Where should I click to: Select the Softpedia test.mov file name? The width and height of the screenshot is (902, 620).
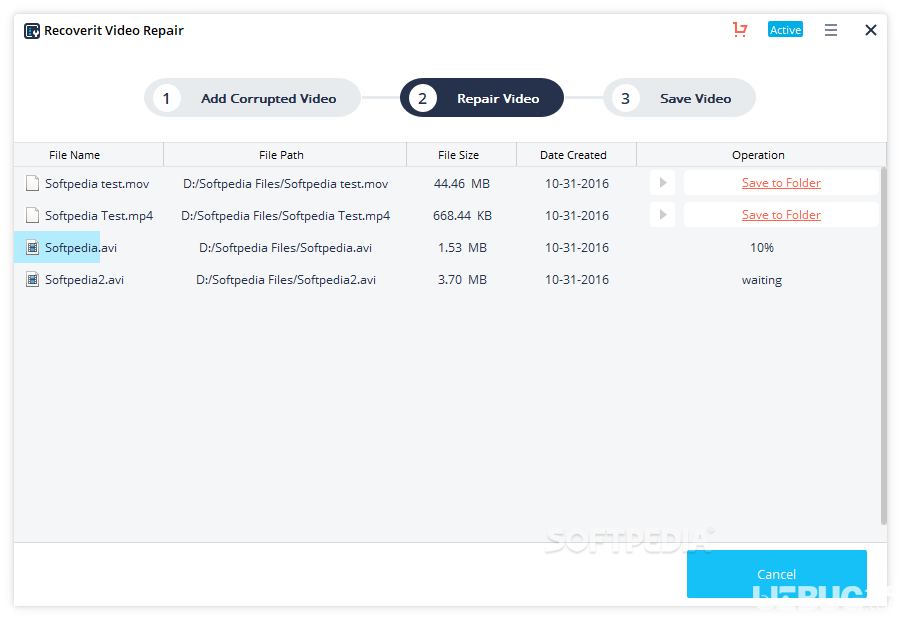97,183
